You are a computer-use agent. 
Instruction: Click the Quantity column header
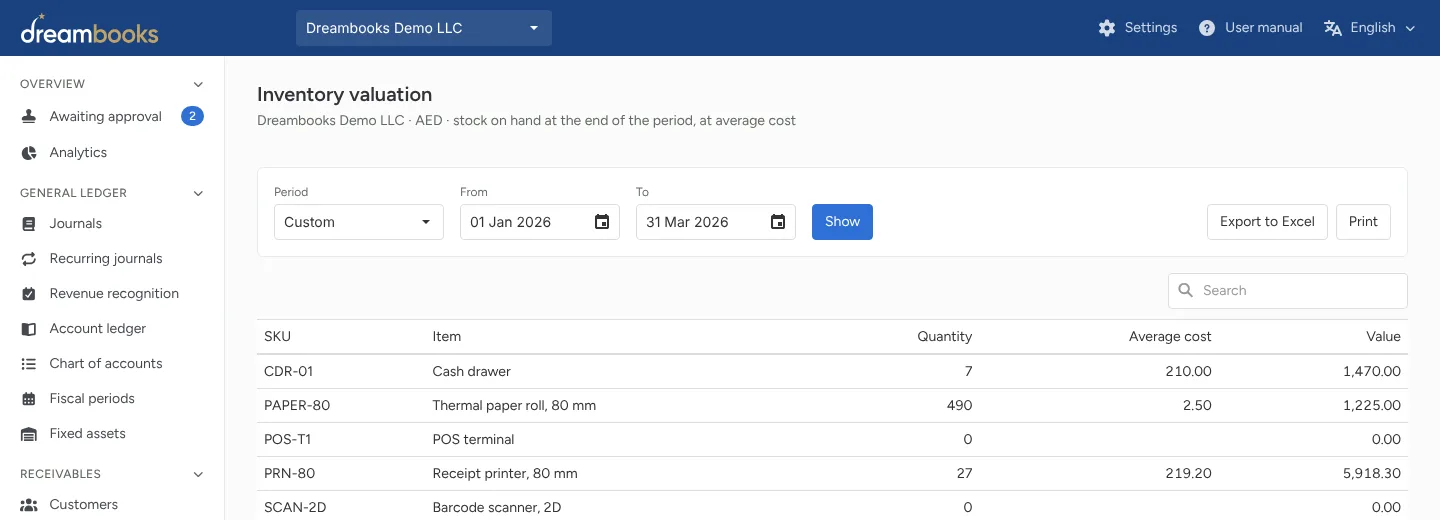[944, 337]
